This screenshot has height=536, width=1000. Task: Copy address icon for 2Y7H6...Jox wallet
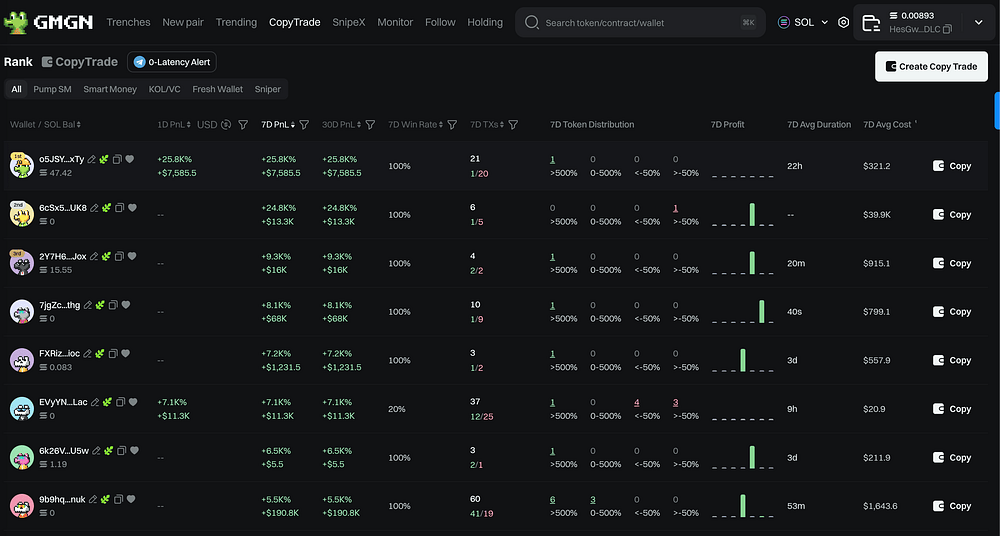click(x=119, y=256)
